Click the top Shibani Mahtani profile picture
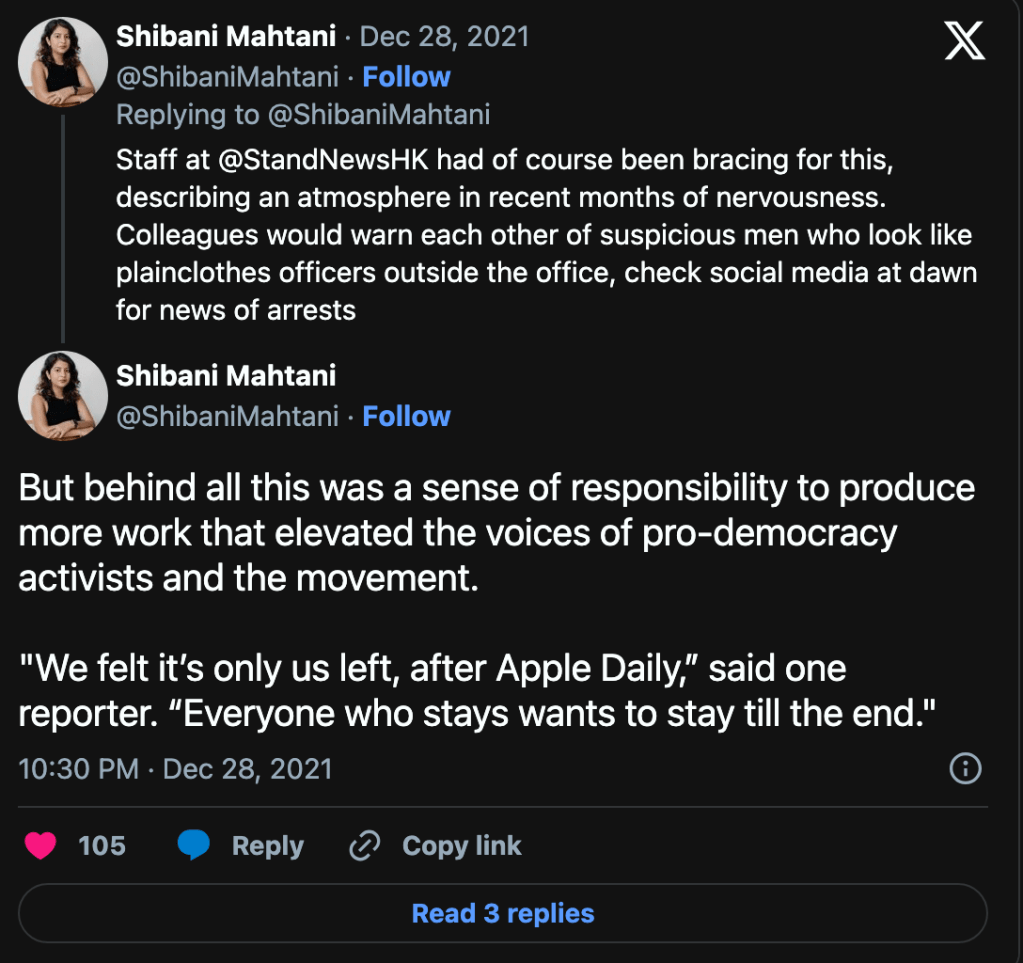The width and height of the screenshot is (1023, 963). click(63, 62)
